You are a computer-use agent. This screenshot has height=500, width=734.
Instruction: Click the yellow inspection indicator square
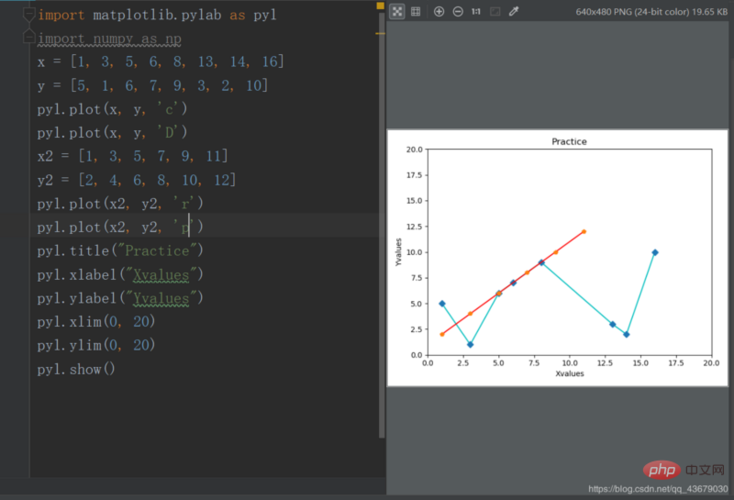pos(379,7)
